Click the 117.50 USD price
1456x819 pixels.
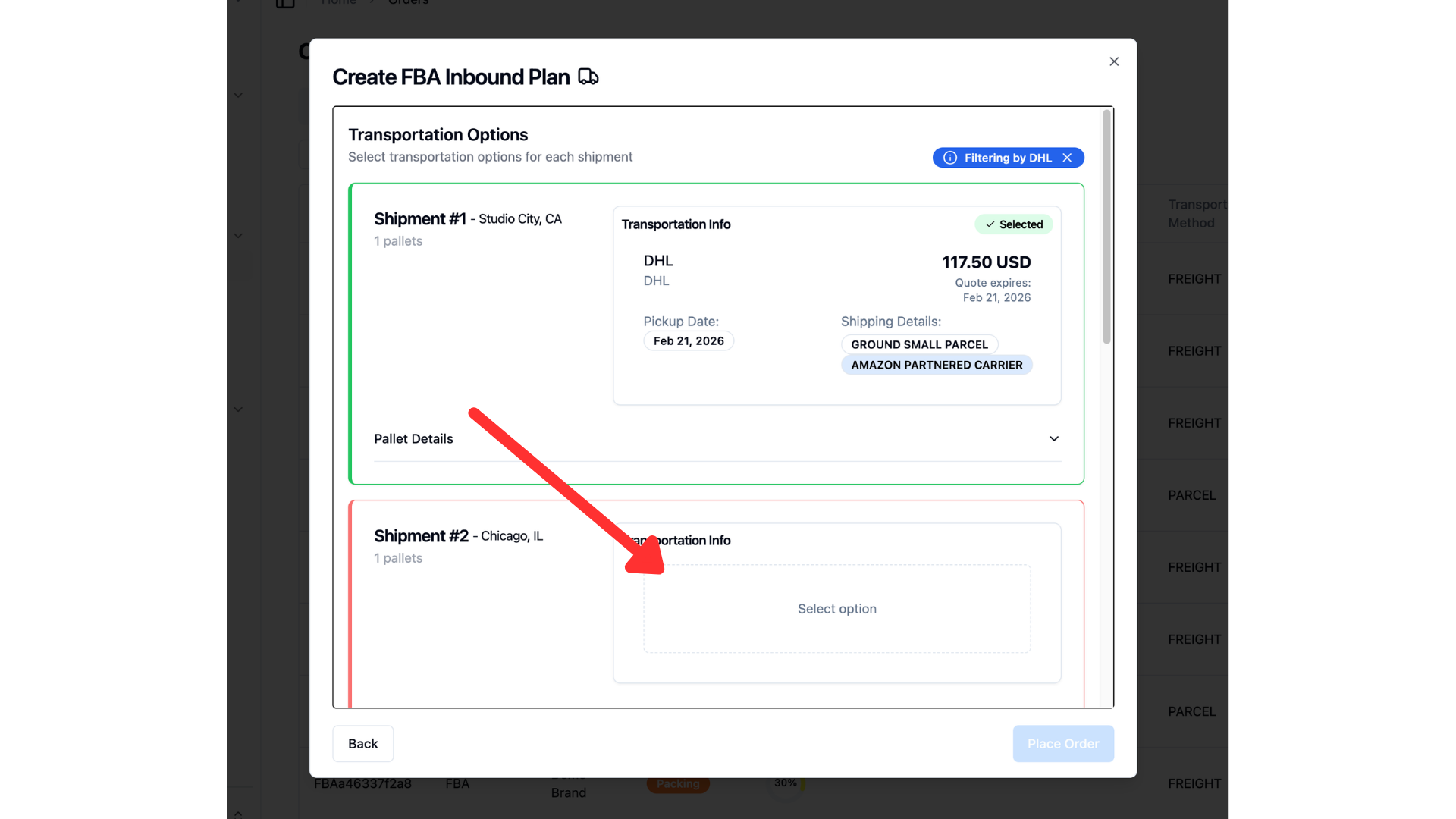tap(986, 262)
